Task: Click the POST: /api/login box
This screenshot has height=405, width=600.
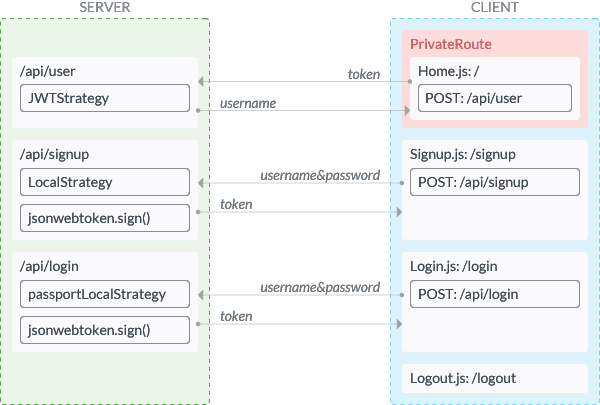Action: (495, 294)
